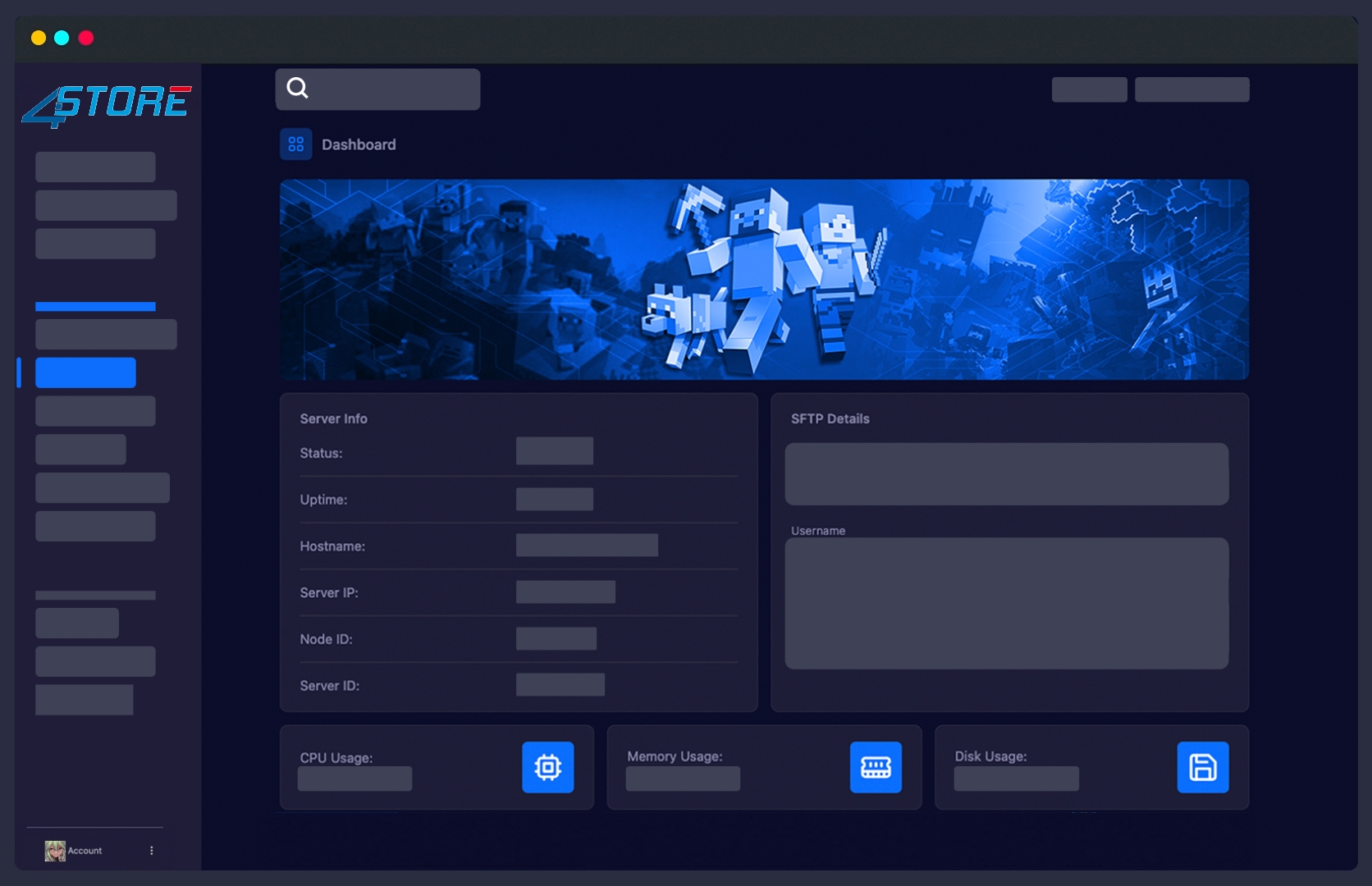Select the highlighted blue sidebar item
Image resolution: width=1372 pixels, height=886 pixels.
[x=85, y=372]
